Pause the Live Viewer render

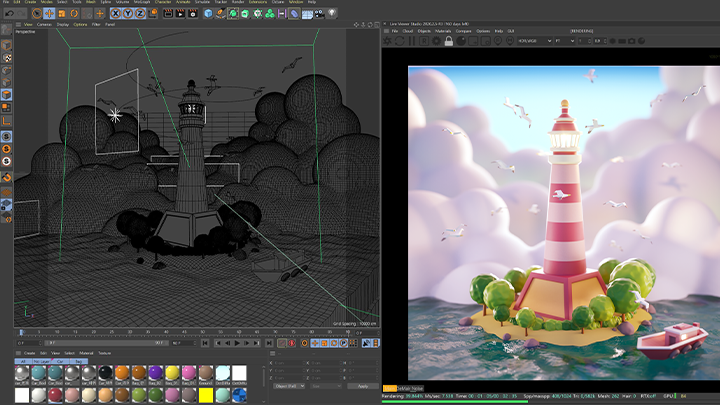click(412, 41)
